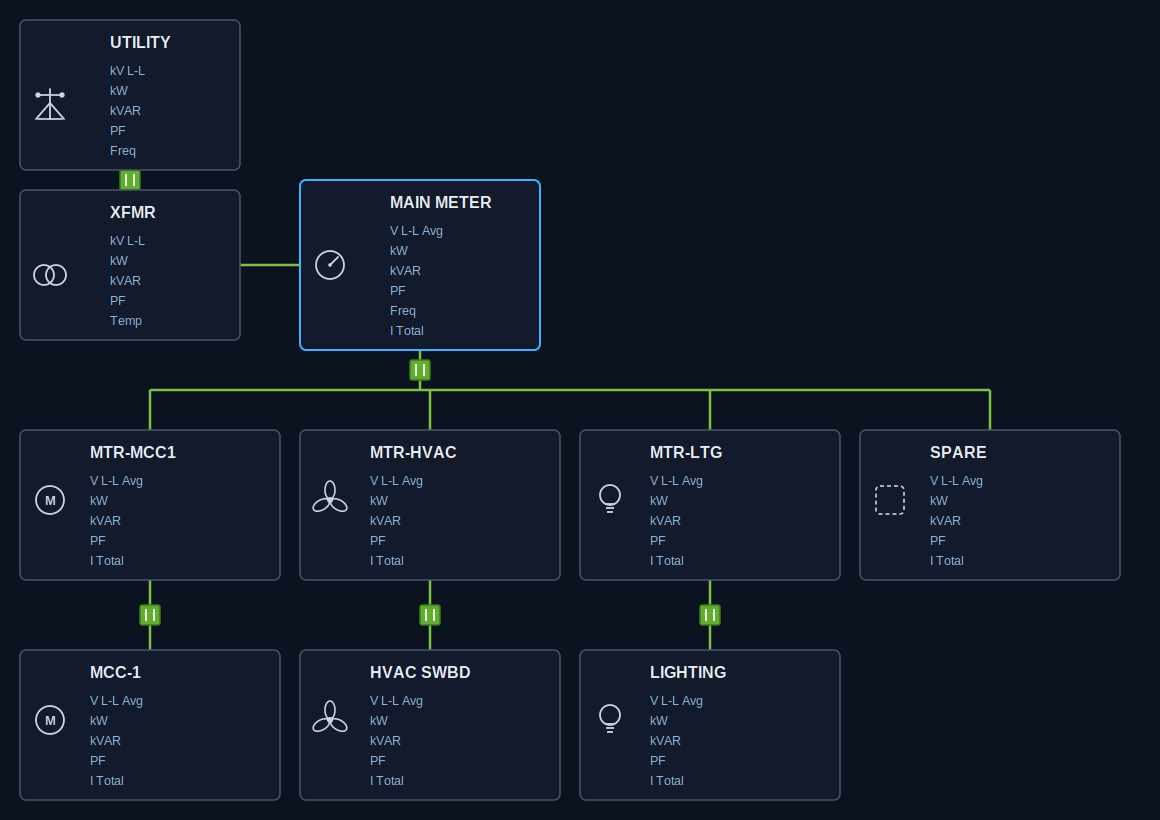The height and width of the screenshot is (820, 1160).
Task: Click the motor icon in MCC-1 card
Action: (x=50, y=720)
